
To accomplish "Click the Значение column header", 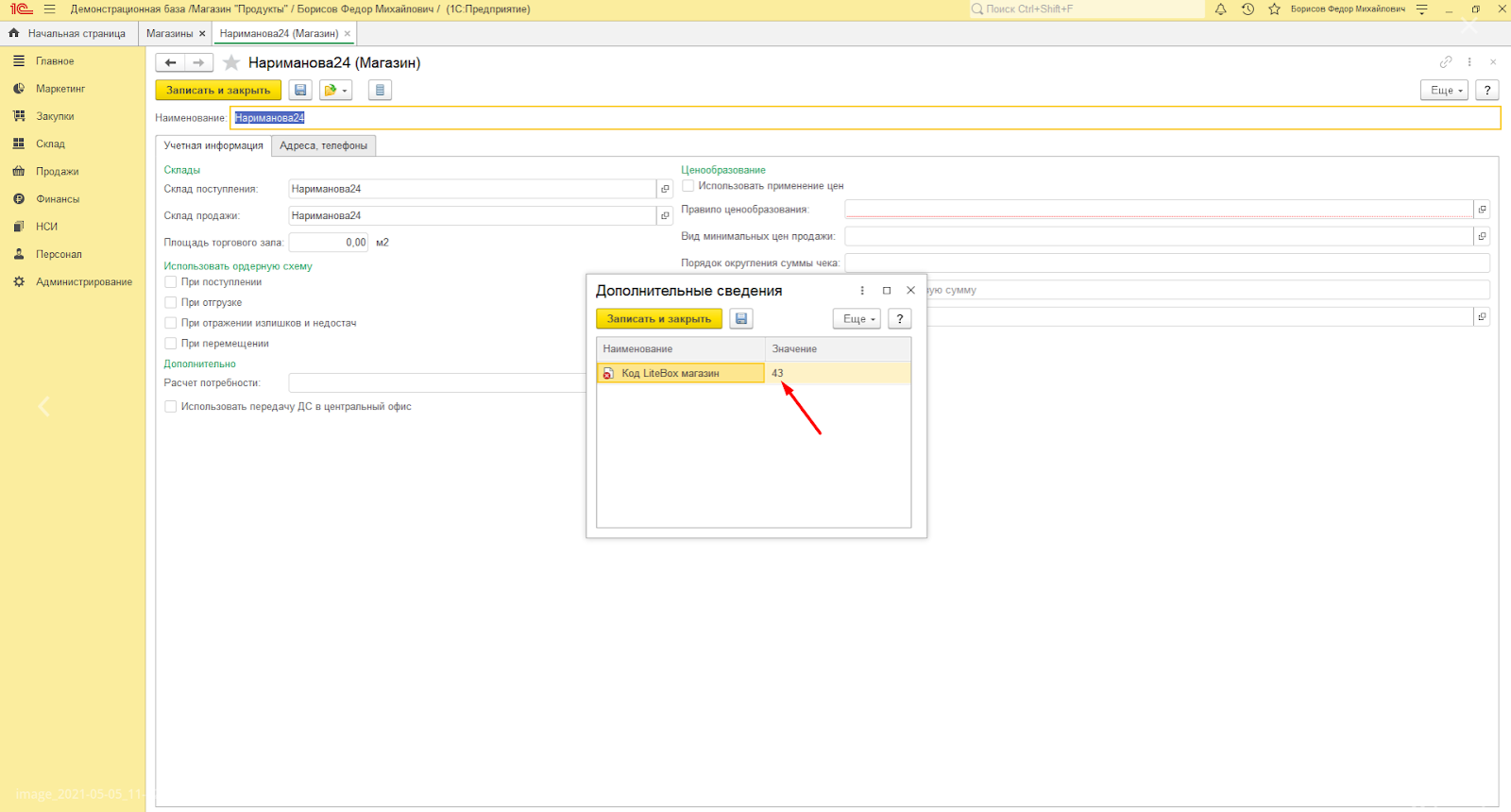I will point(838,349).
